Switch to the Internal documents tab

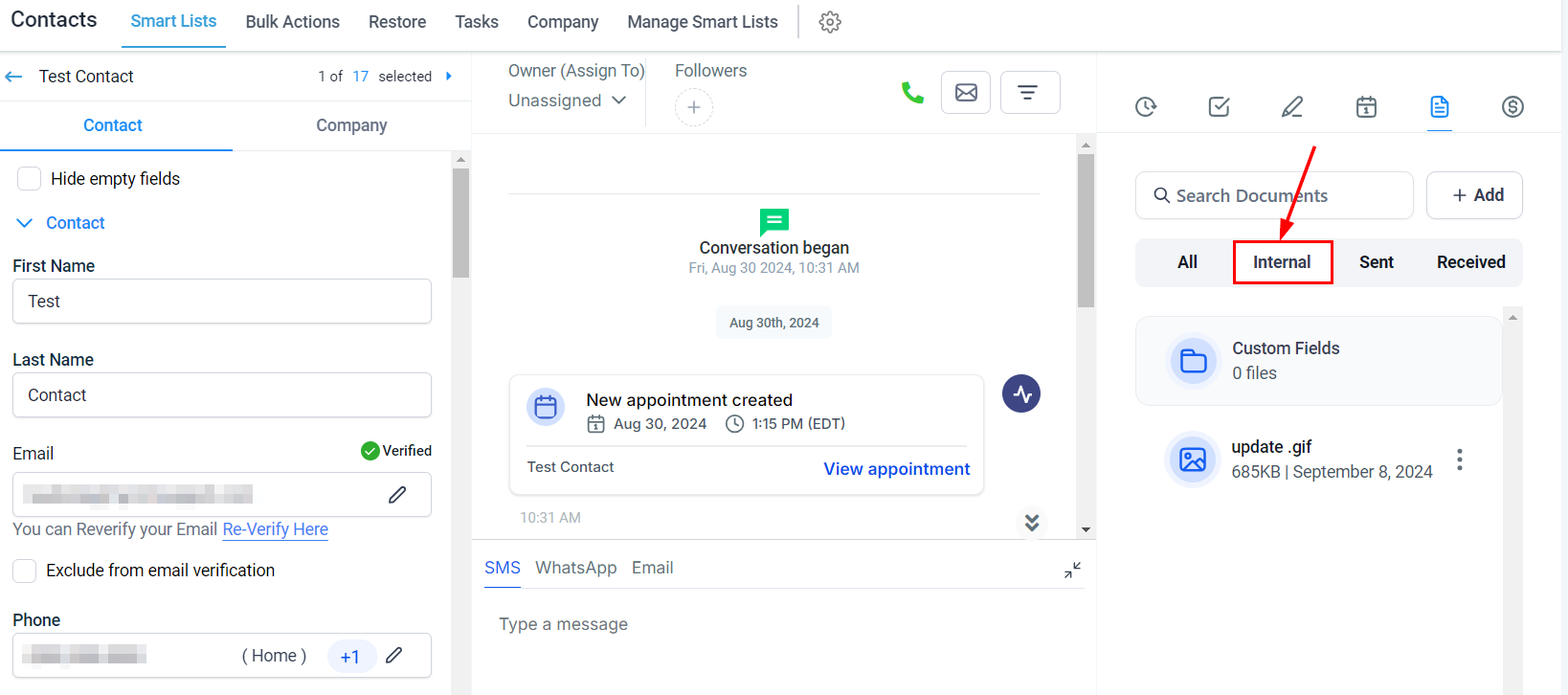tap(1282, 262)
